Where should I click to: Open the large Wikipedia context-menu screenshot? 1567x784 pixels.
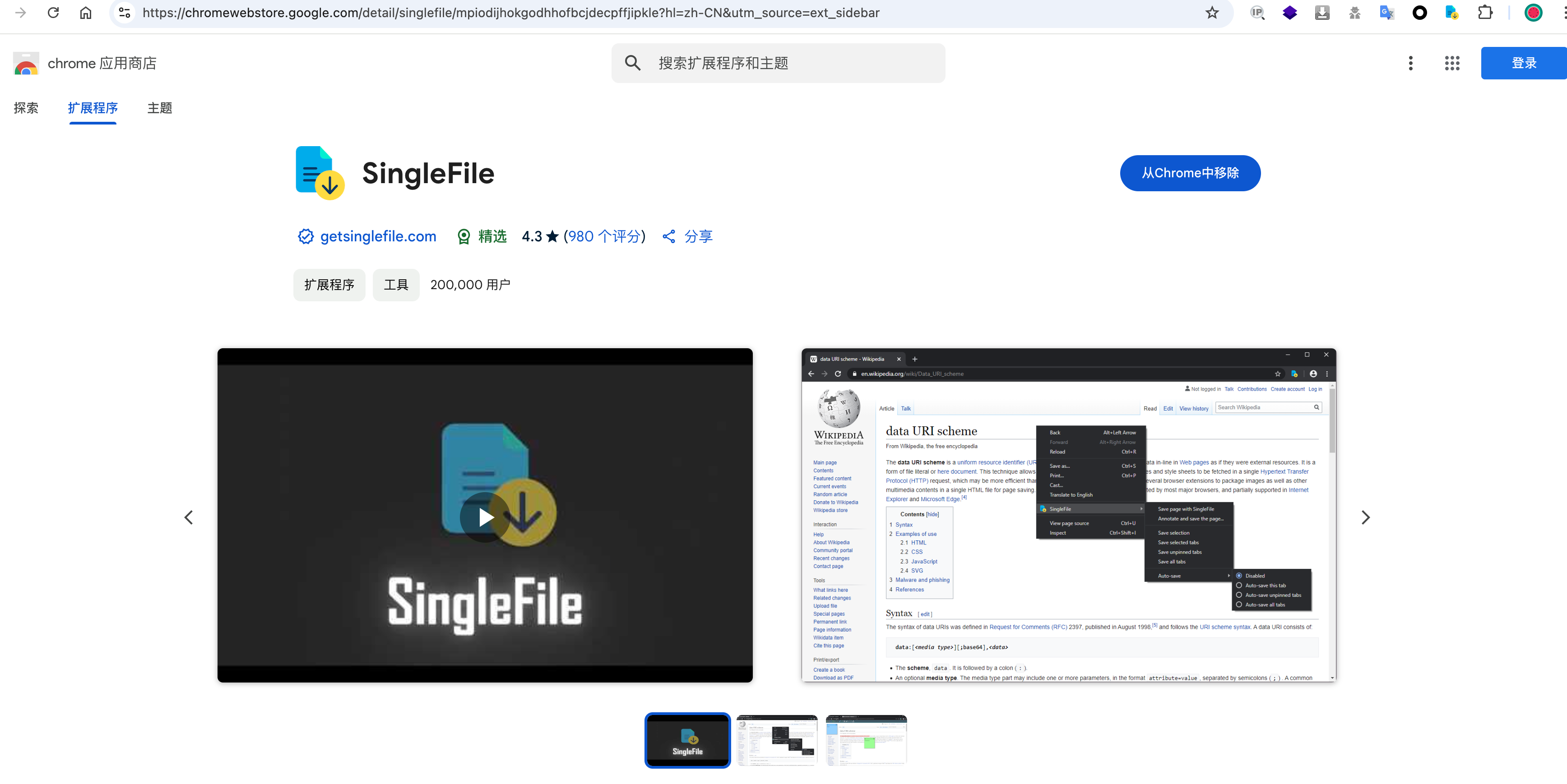(x=1069, y=515)
